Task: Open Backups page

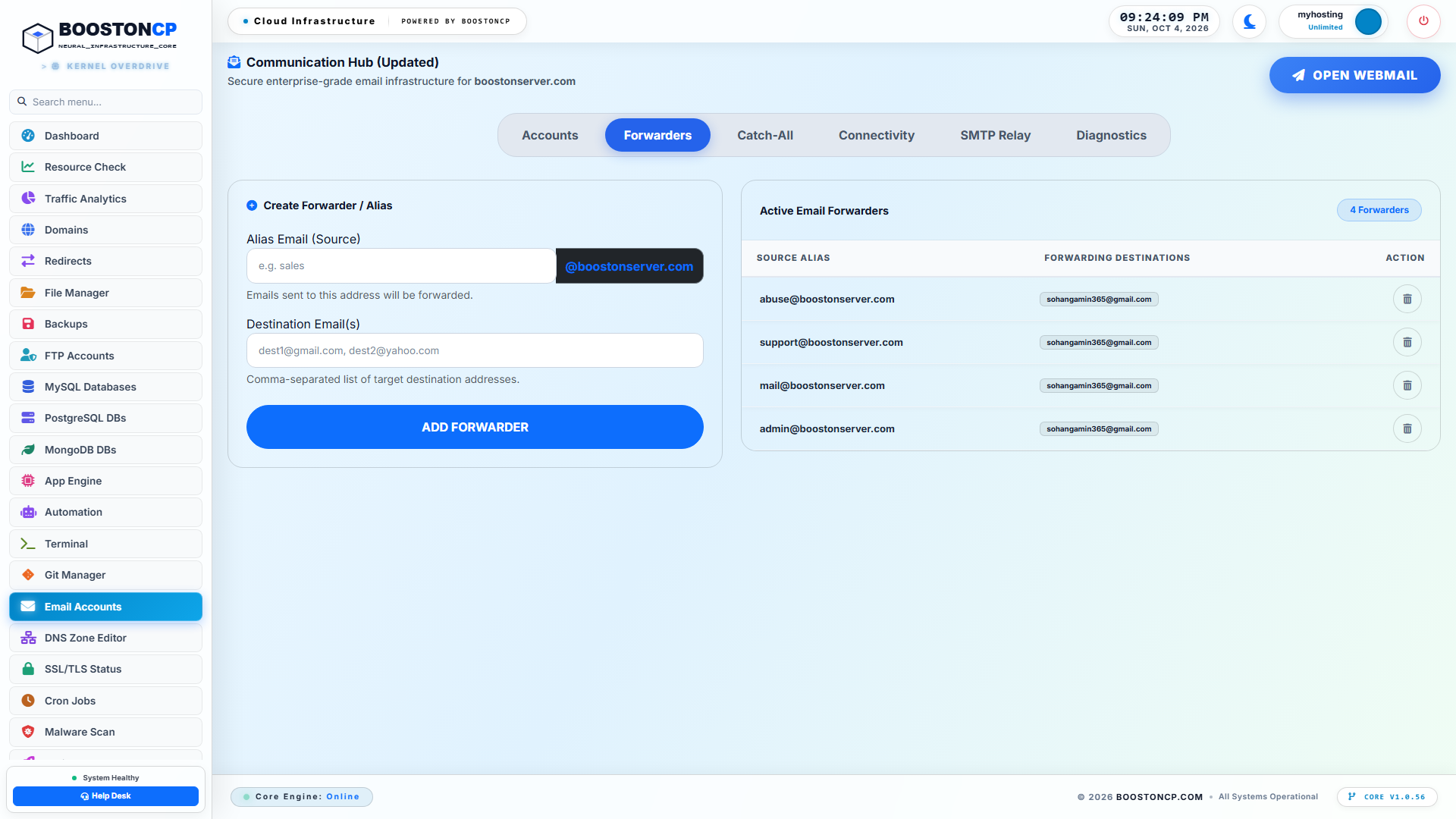Action: [x=105, y=324]
